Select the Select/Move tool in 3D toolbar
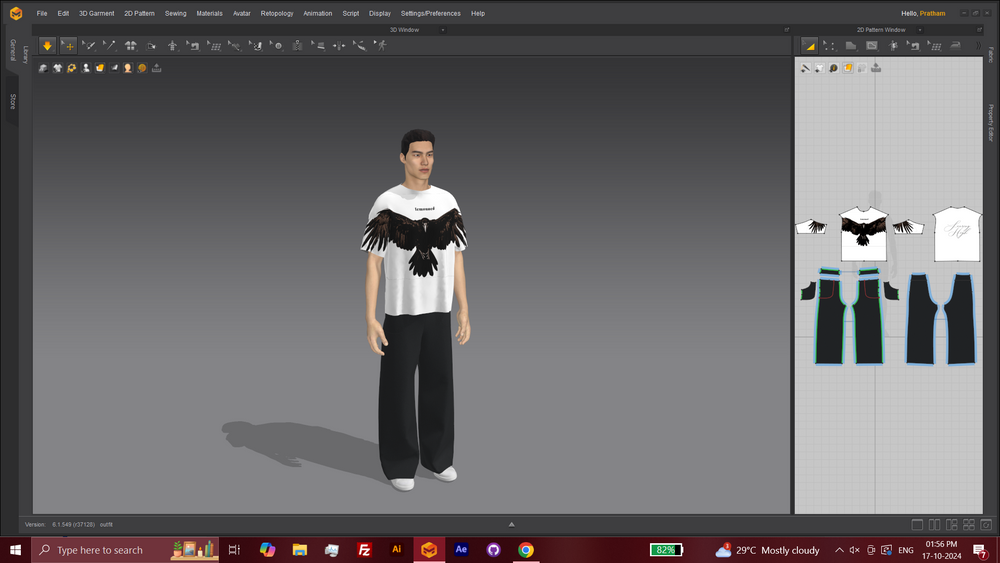 point(68,46)
